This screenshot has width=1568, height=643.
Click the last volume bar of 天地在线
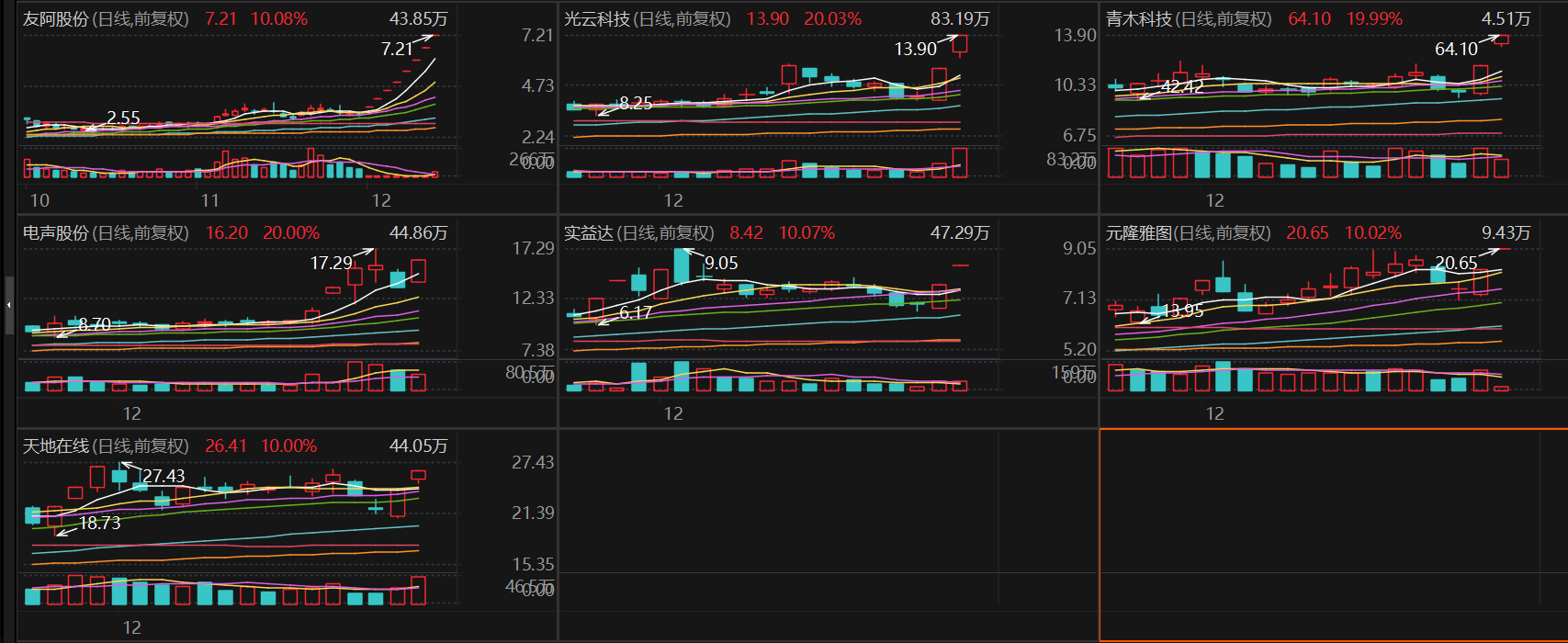click(418, 591)
